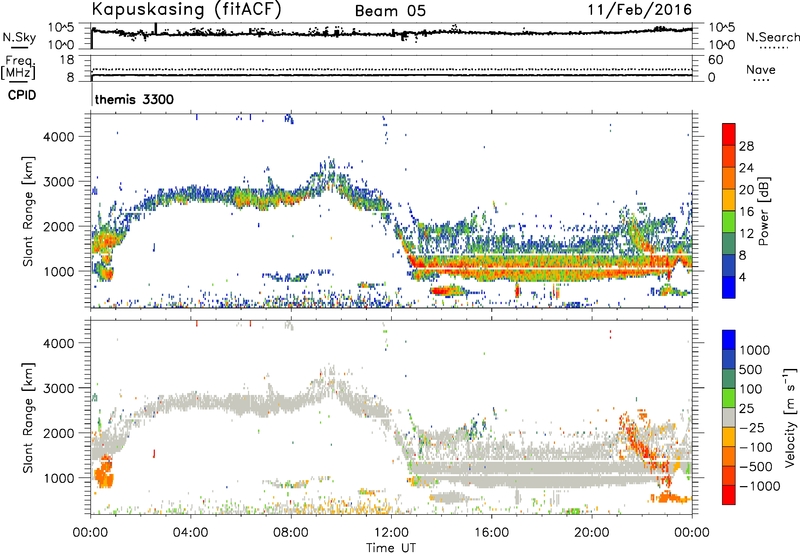
Task: Click the 60 tick on Nave axis
Action: pos(715,60)
